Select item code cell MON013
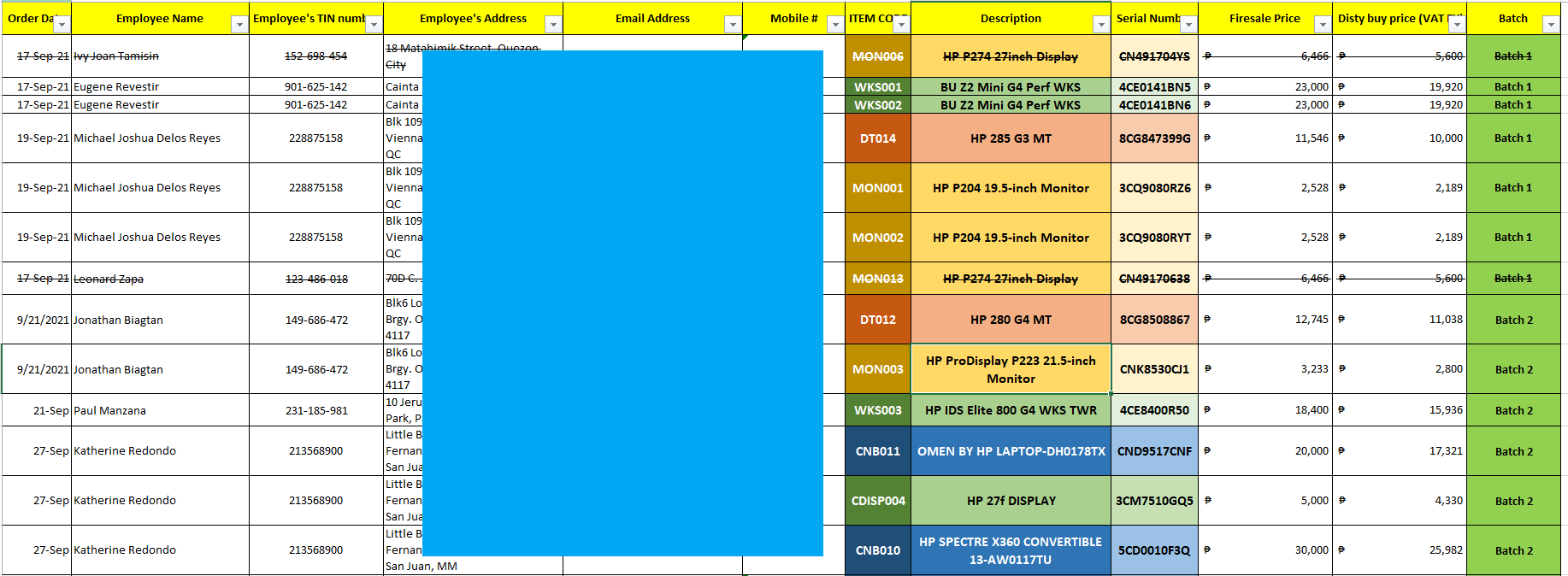 click(x=878, y=279)
